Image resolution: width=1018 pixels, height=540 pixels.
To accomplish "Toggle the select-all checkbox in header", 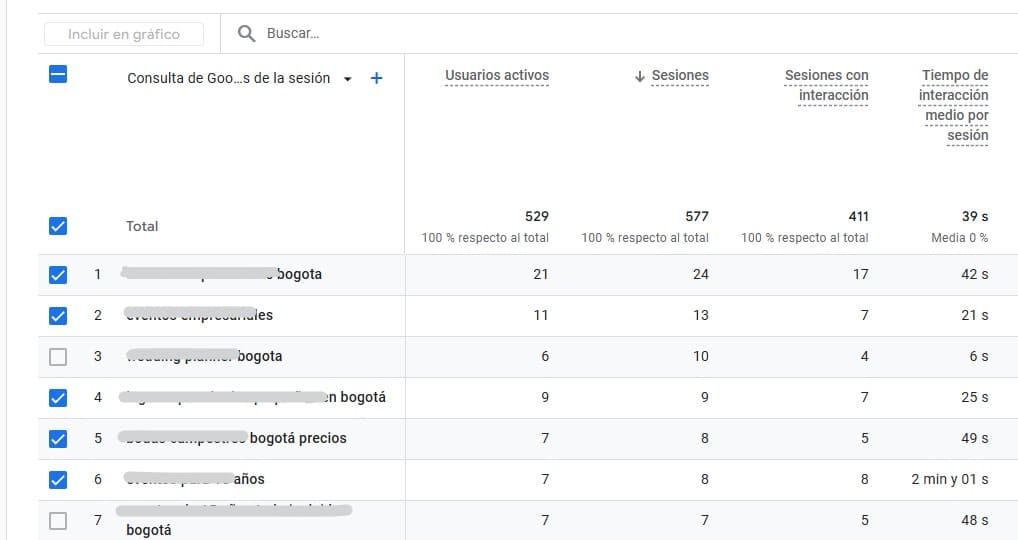I will pyautogui.click(x=58, y=74).
